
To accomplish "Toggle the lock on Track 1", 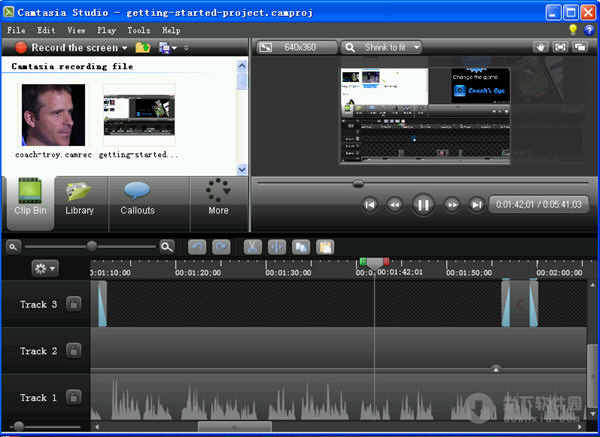I will [x=73, y=397].
